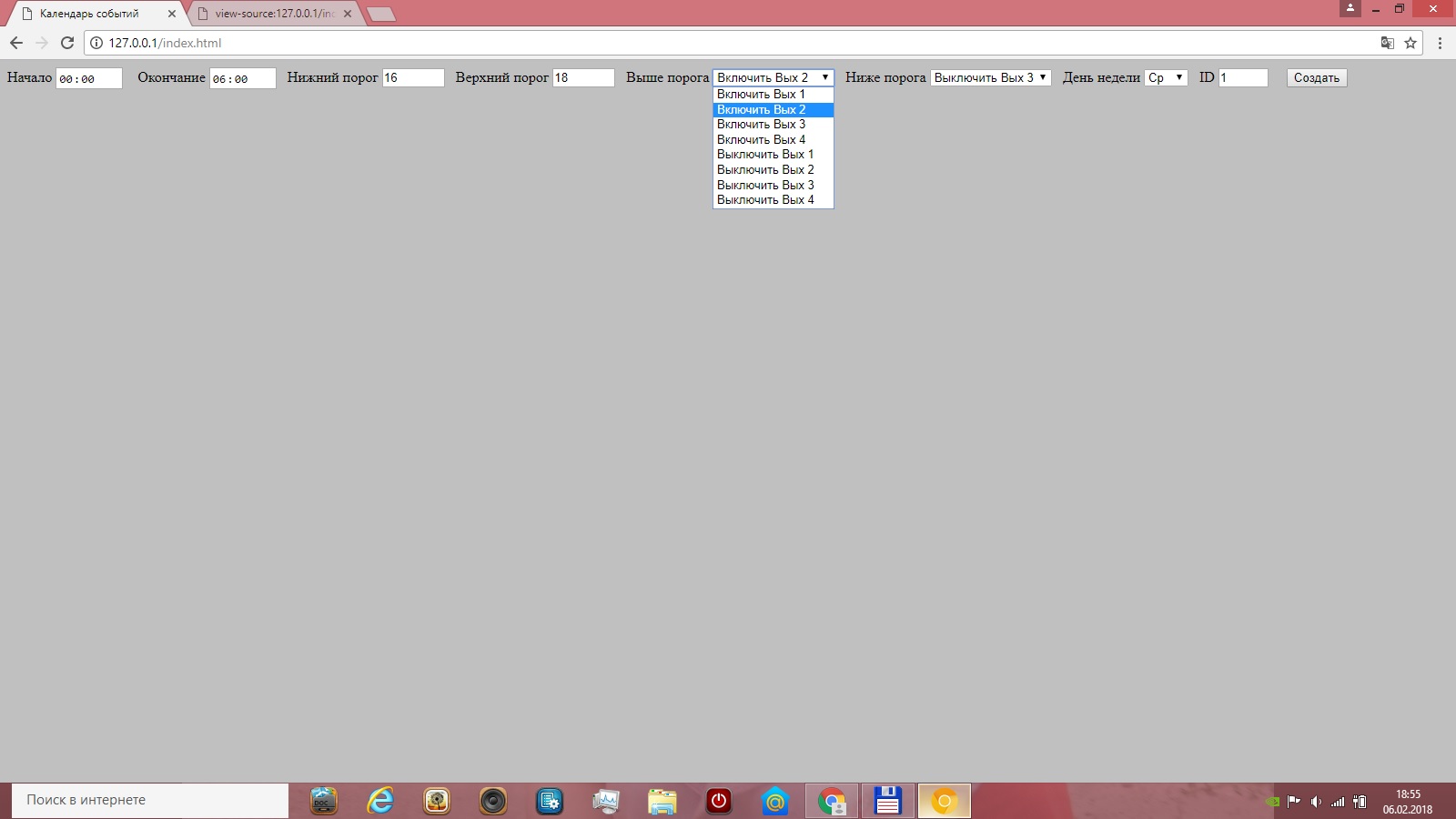The height and width of the screenshot is (819, 1456).
Task: Launch Internet Explorer from the taskbar
Action: (x=380, y=801)
